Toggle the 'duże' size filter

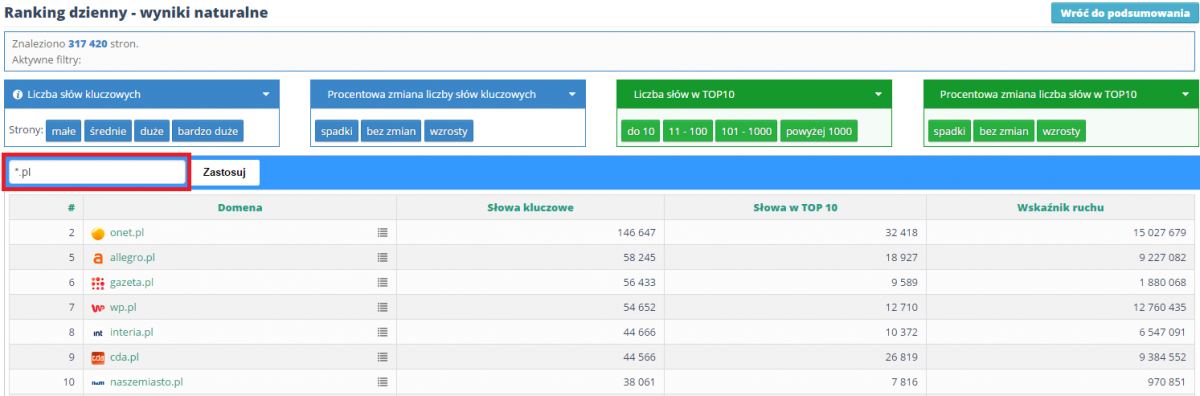tap(152, 131)
